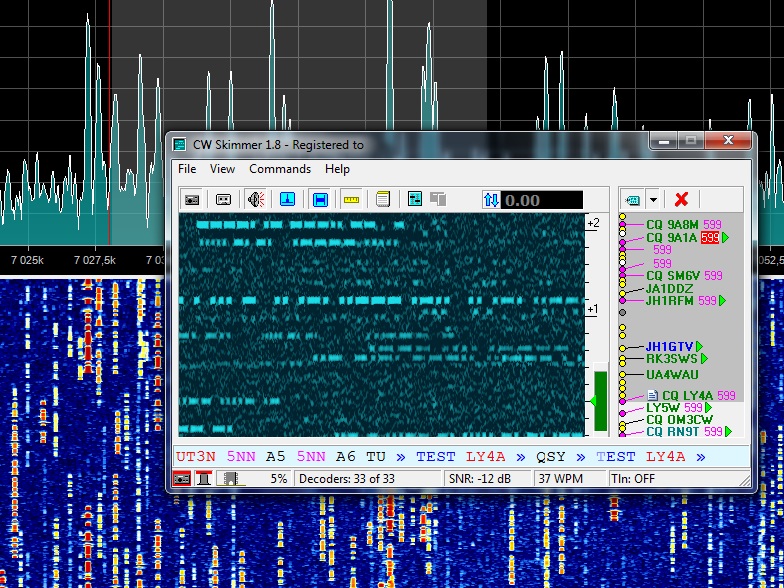Click the red telegraph key status icon
The width and height of the screenshot is (784, 588).
tap(204, 479)
